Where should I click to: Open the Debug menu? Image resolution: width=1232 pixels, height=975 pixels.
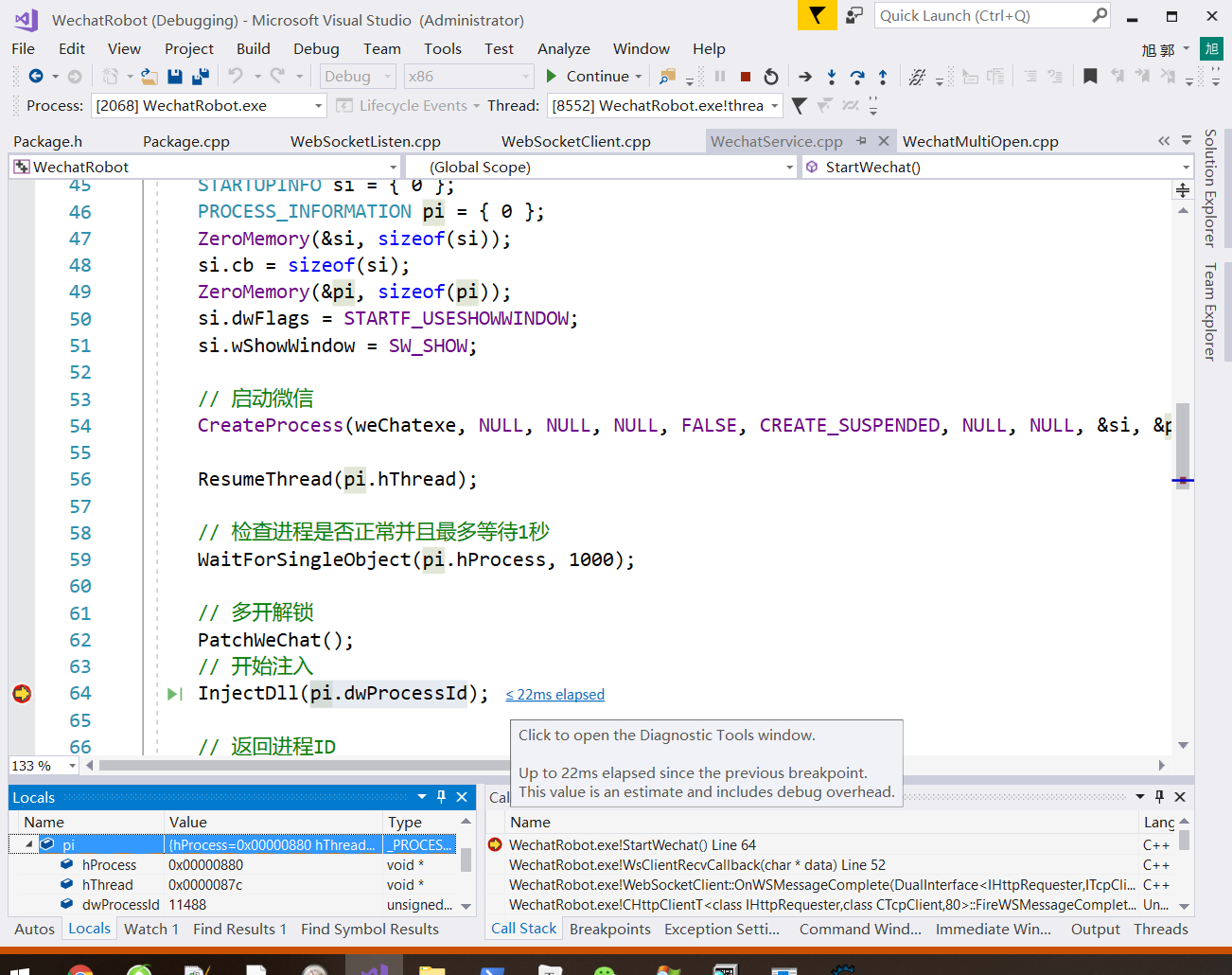316,48
